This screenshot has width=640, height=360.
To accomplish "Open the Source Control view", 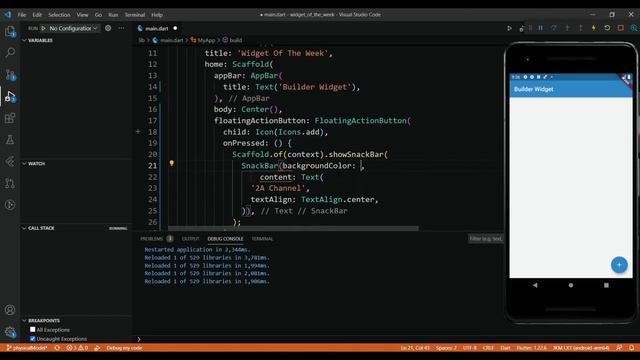I will 10,75.
